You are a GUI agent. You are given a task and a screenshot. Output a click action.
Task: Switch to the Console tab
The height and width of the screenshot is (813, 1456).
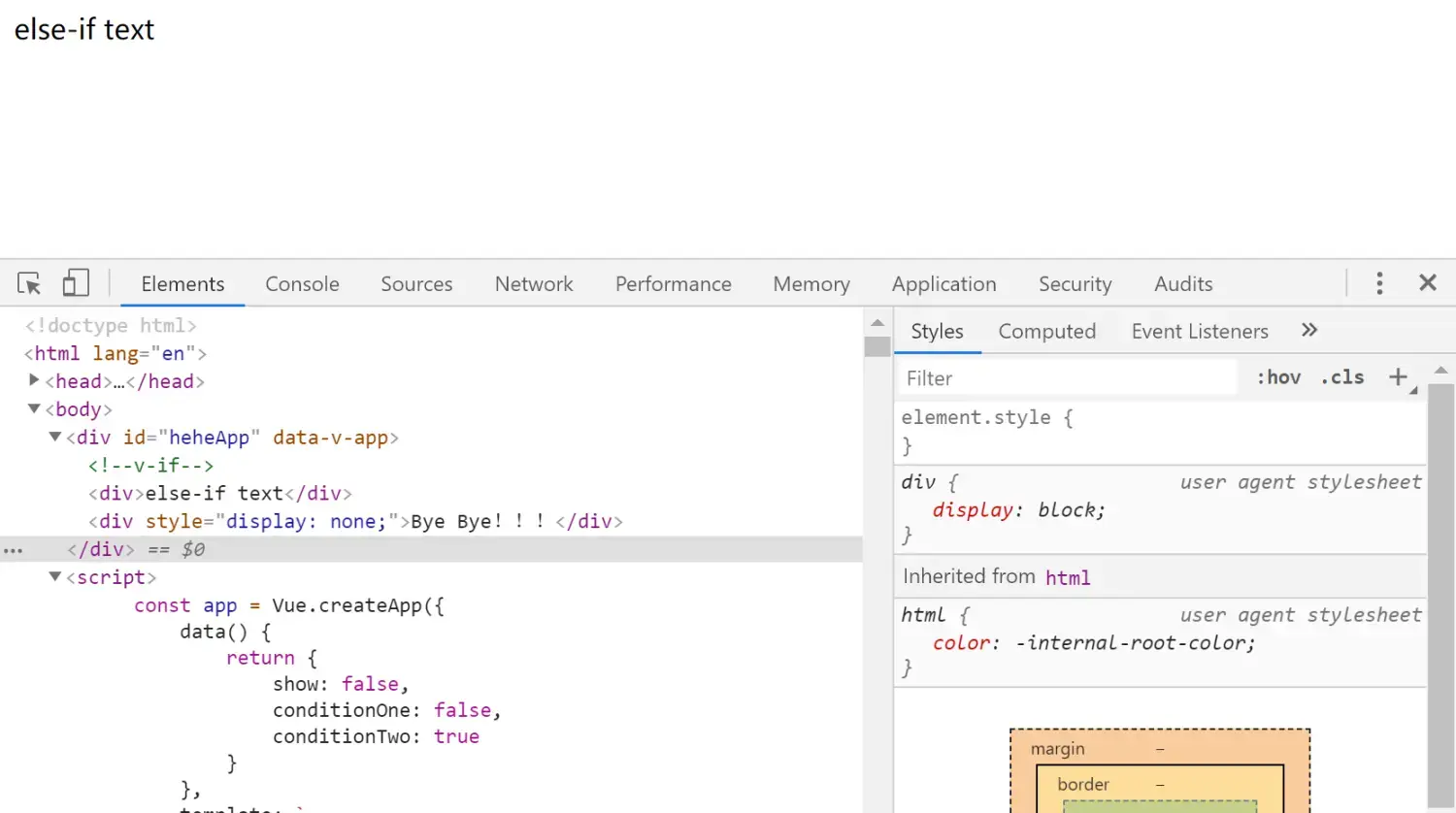pos(302,283)
